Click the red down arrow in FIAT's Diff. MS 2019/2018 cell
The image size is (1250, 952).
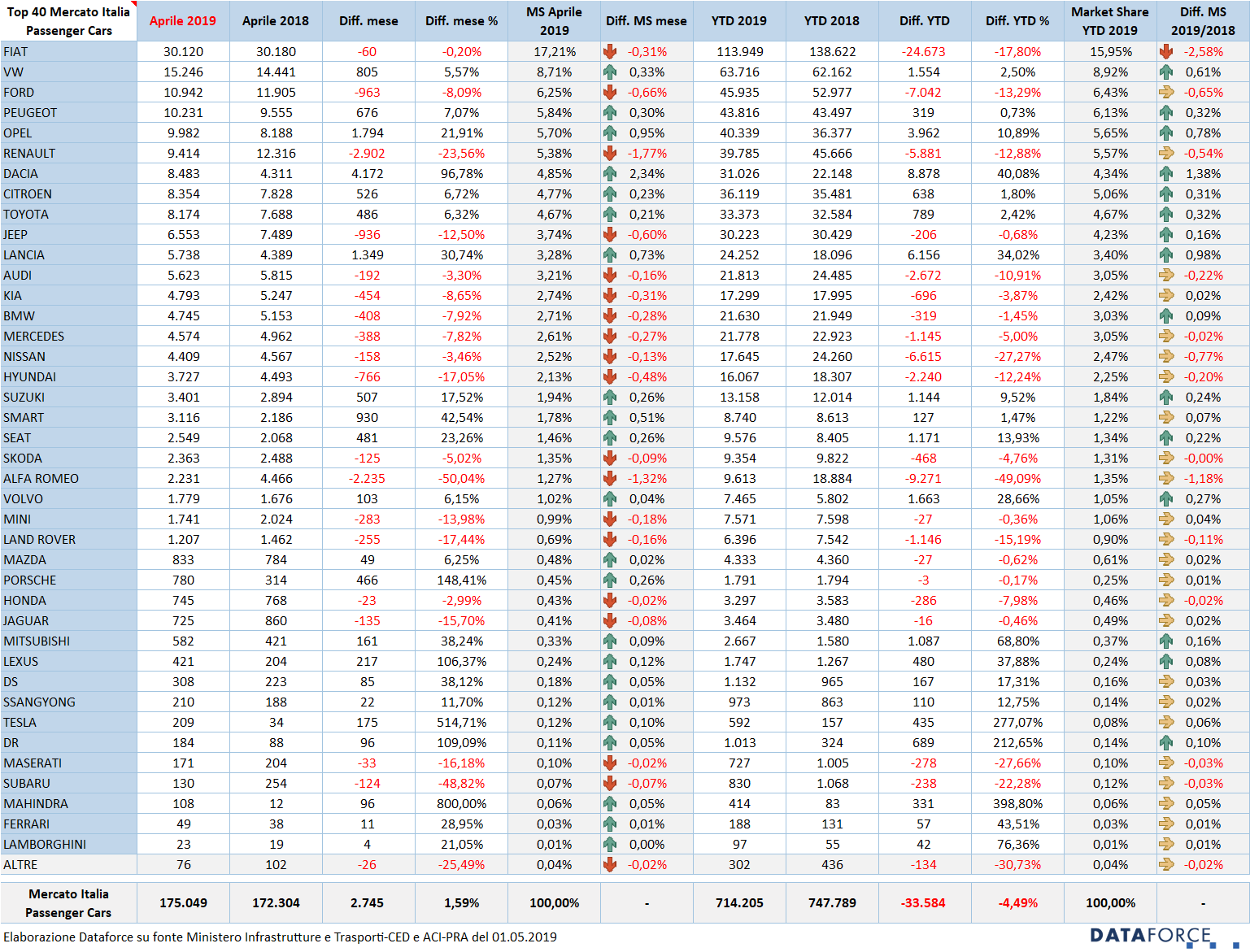1166,51
